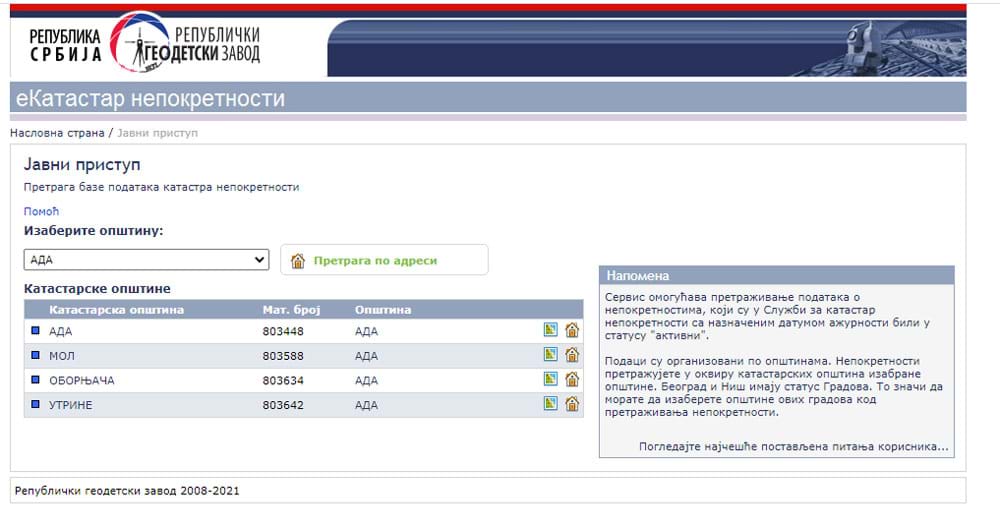Select cadastral municipality ОБОРЊАЧА
This screenshot has height=527, width=1000.
coord(82,380)
